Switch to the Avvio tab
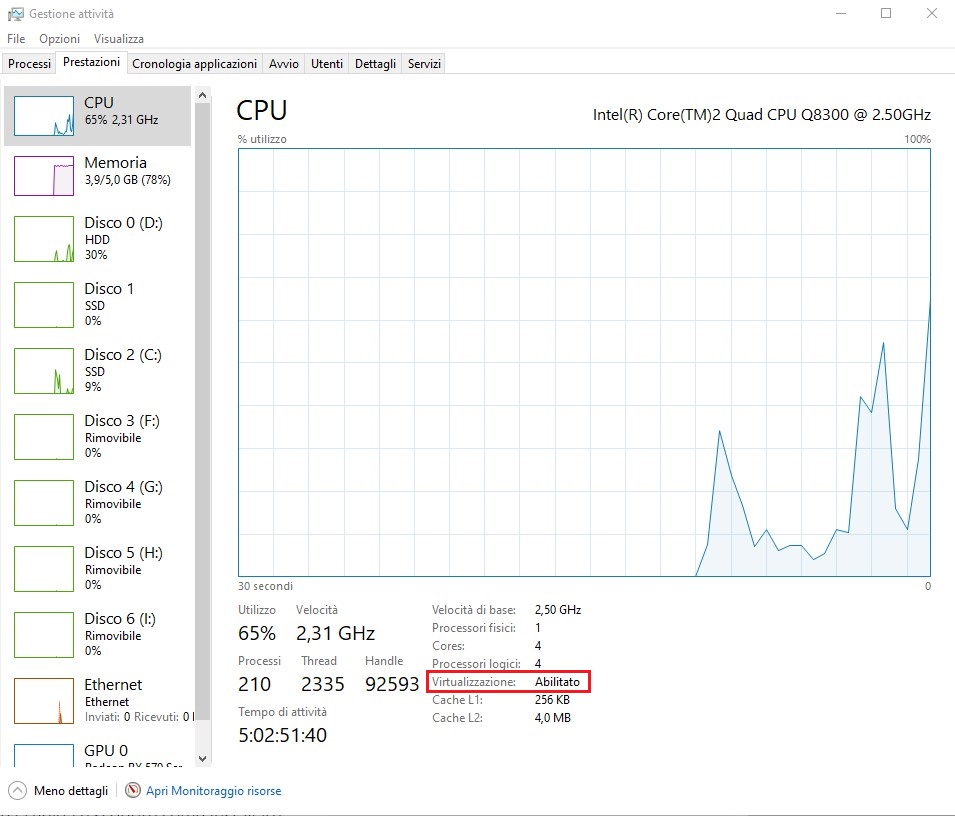Image resolution: width=955 pixels, height=816 pixels. pos(284,63)
